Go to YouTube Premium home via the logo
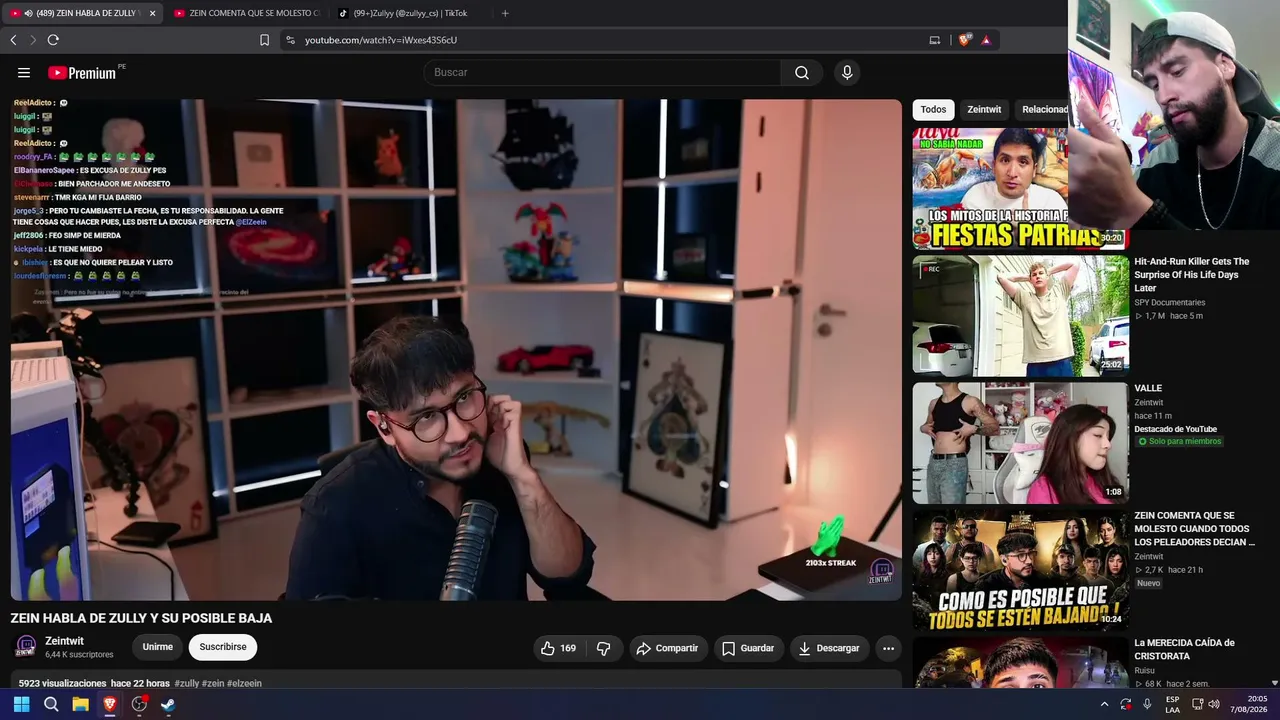1280x720 pixels. click(83, 72)
